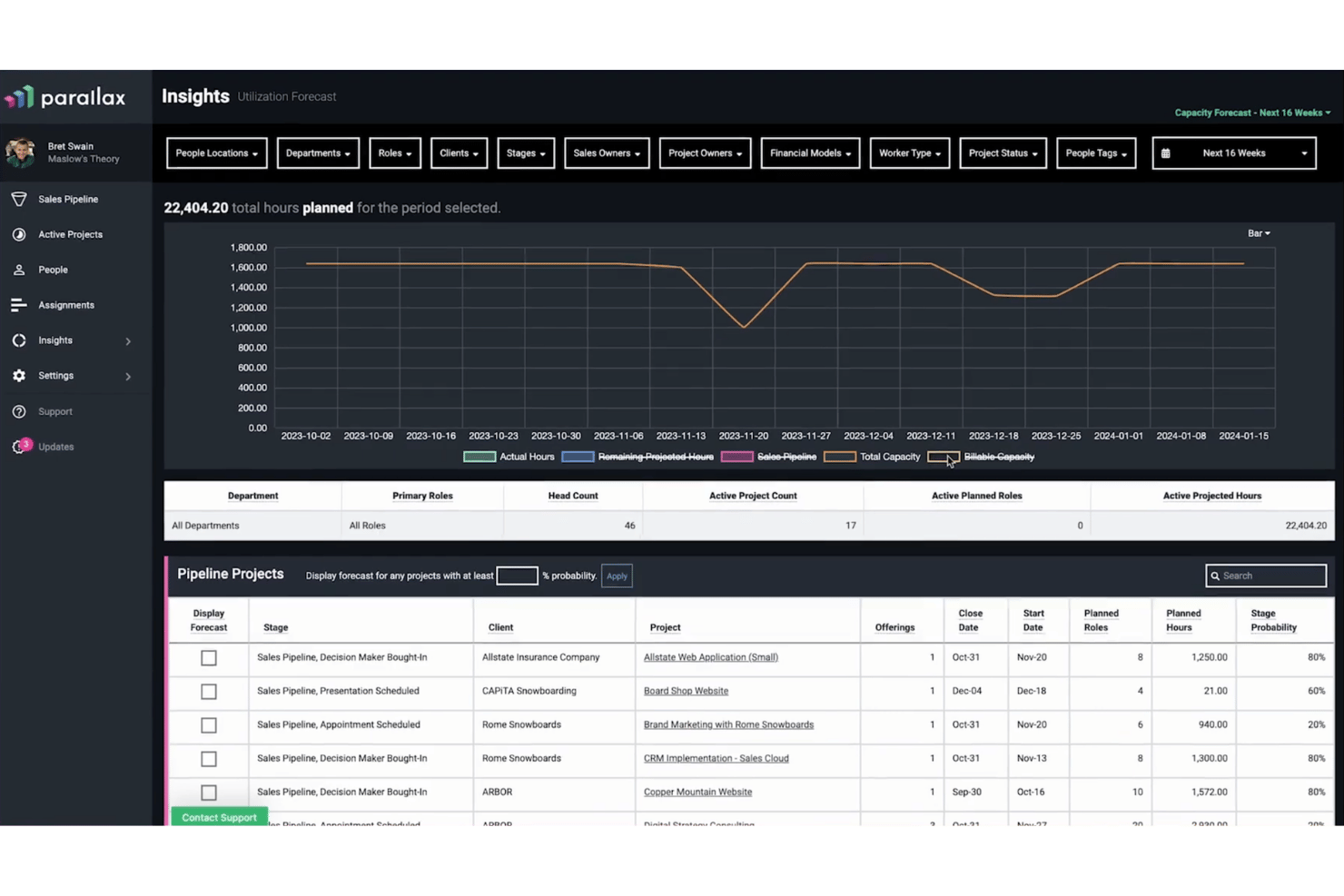
Task: Click the Apply probability button
Action: point(617,576)
